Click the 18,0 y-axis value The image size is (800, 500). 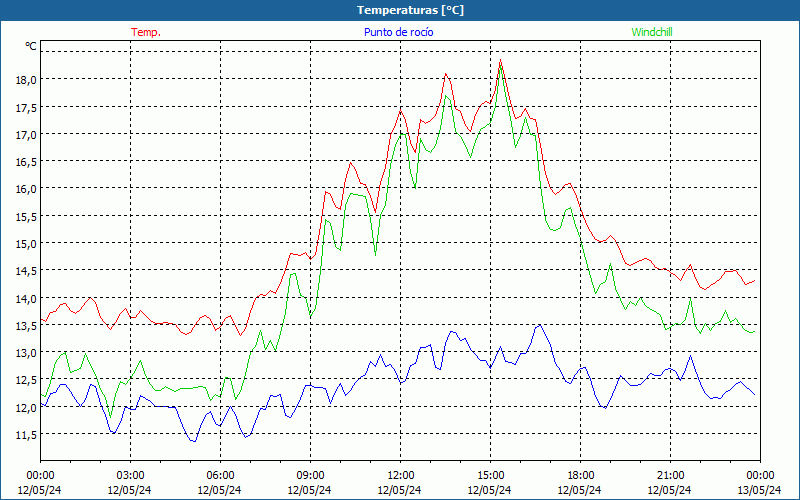27,80
